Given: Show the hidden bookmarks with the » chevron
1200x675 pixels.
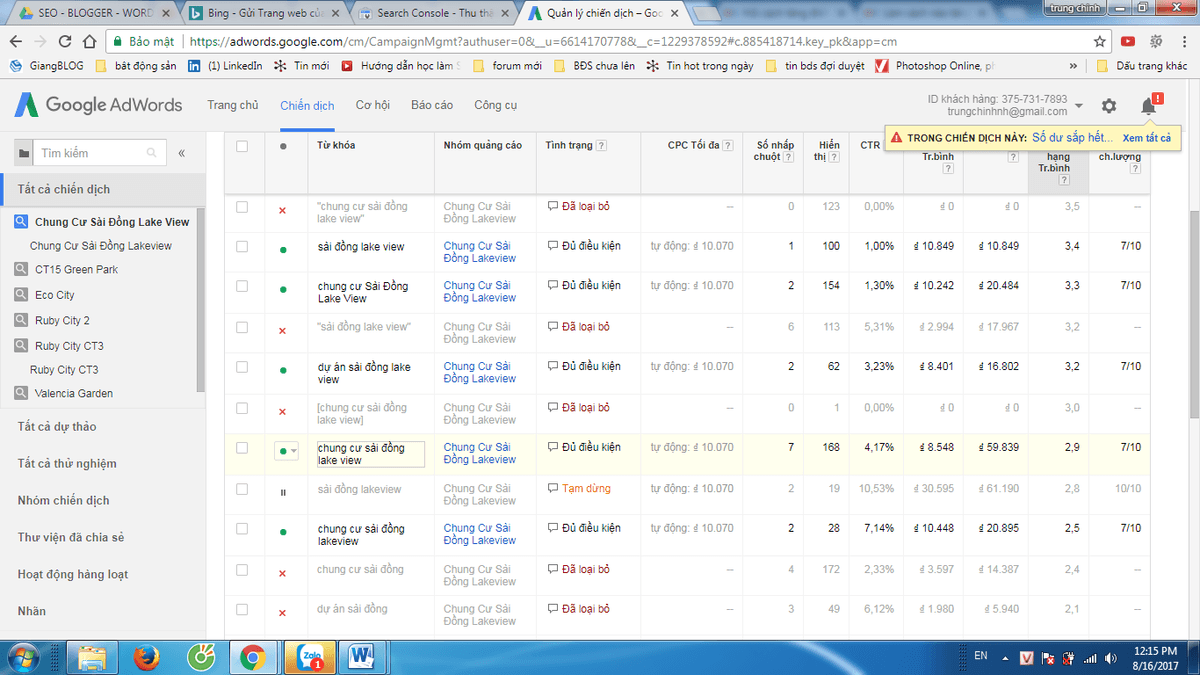Looking at the screenshot, I should tap(1073, 66).
